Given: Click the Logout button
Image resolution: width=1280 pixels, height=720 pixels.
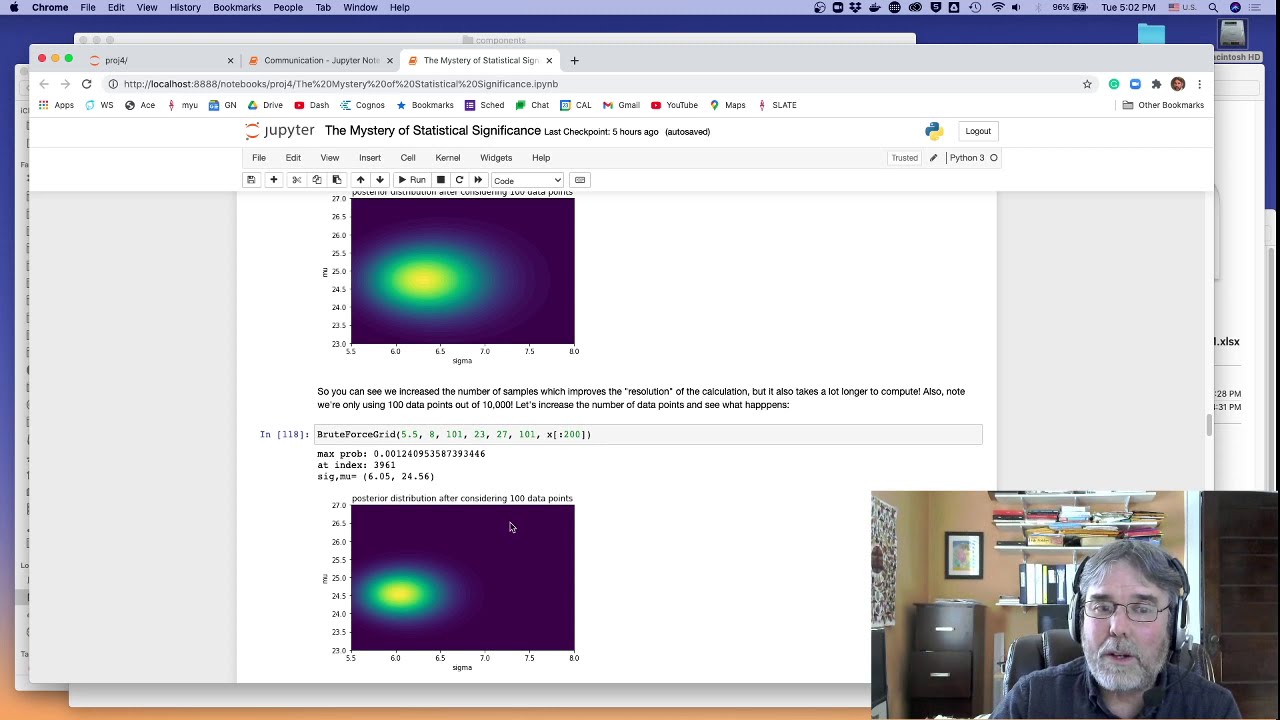Looking at the screenshot, I should 978,131.
